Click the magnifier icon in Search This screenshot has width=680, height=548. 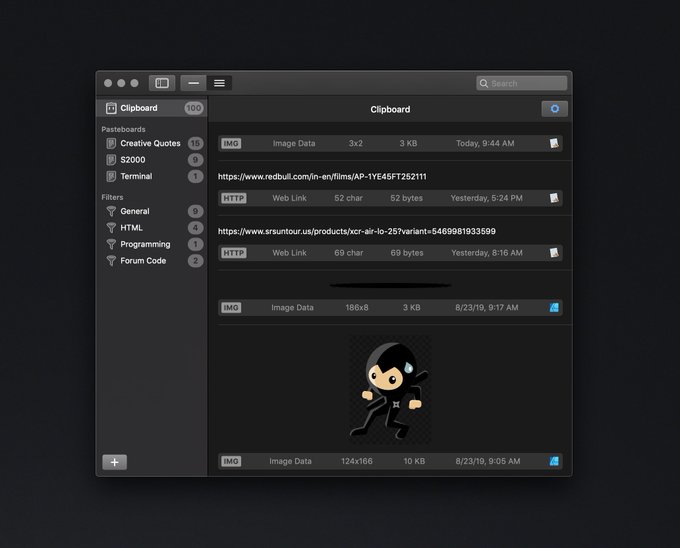point(484,83)
